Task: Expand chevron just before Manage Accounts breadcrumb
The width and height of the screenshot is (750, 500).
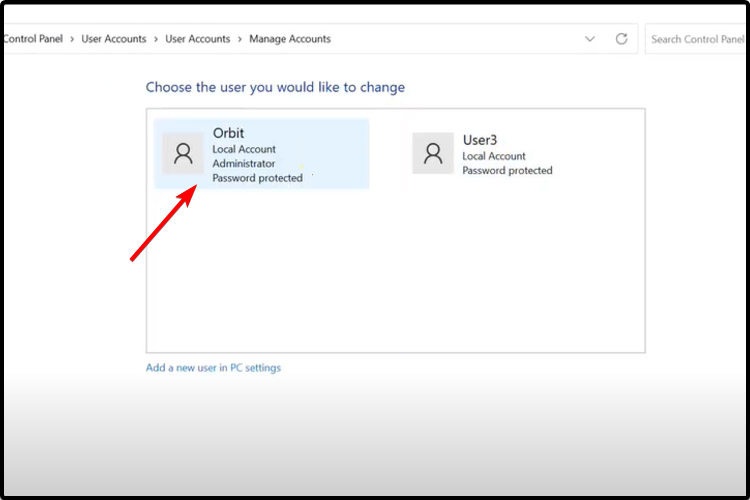Action: tap(240, 39)
